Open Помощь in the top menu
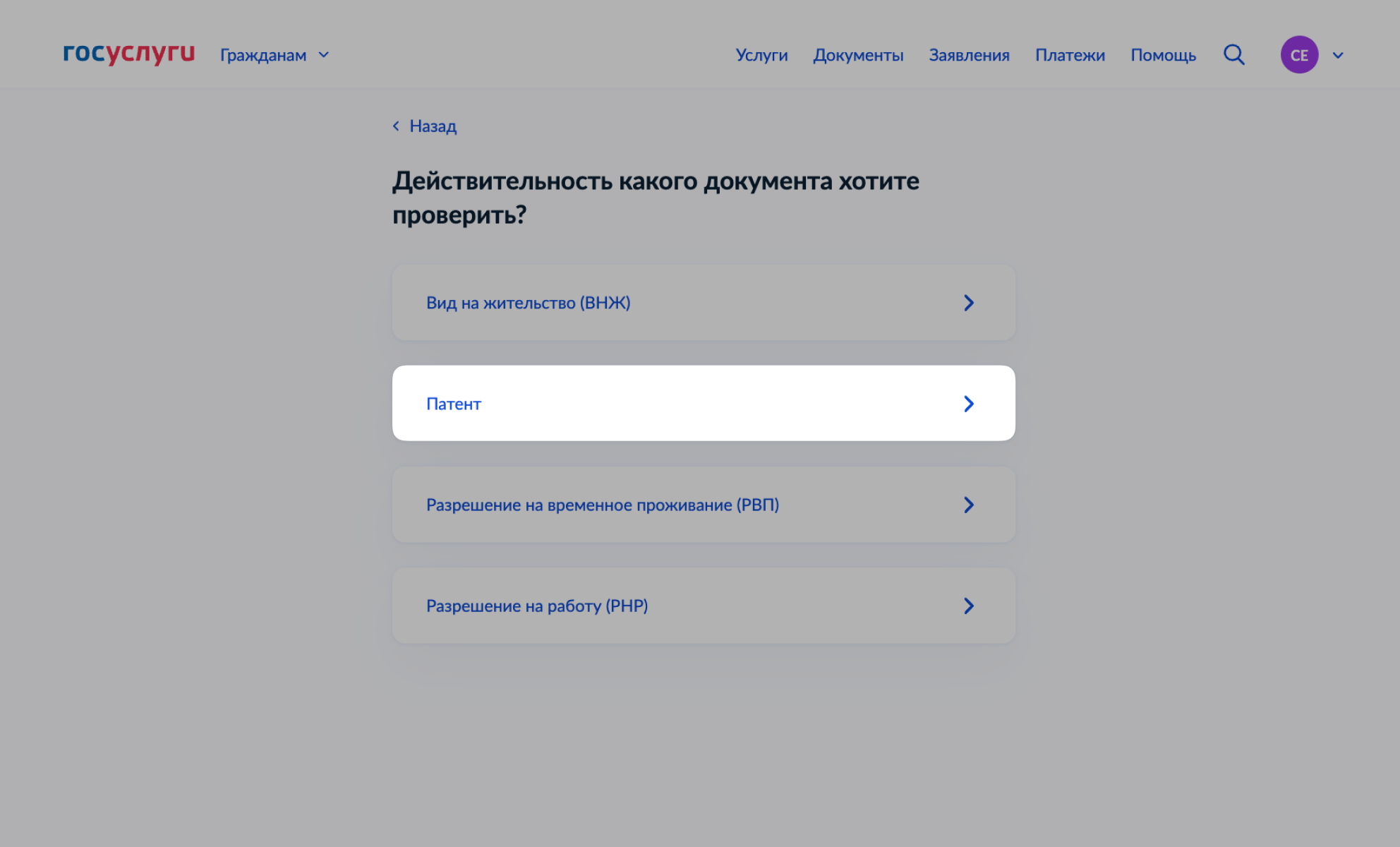Viewport: 1400px width, 847px height. point(1163,55)
